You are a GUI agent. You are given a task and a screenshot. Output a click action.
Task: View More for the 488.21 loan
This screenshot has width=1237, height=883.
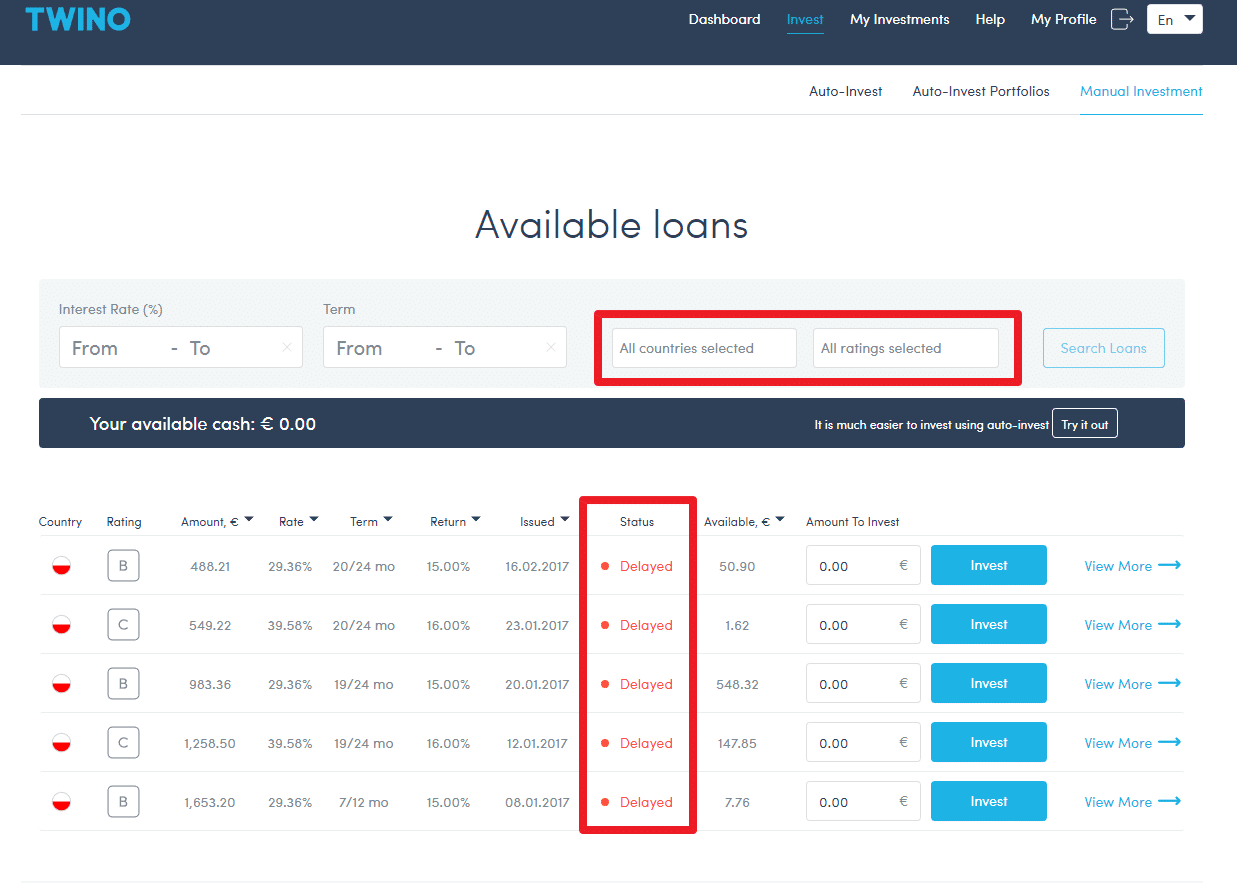[x=1133, y=566]
